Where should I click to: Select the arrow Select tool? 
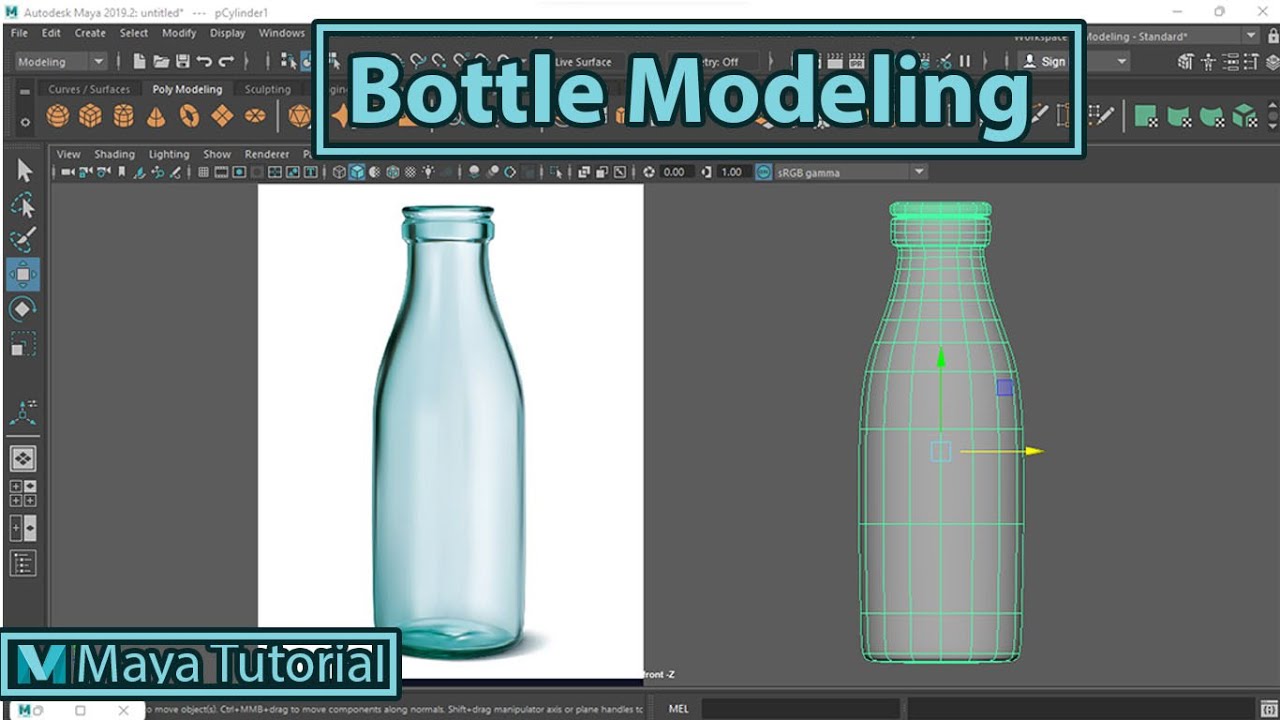(x=24, y=171)
